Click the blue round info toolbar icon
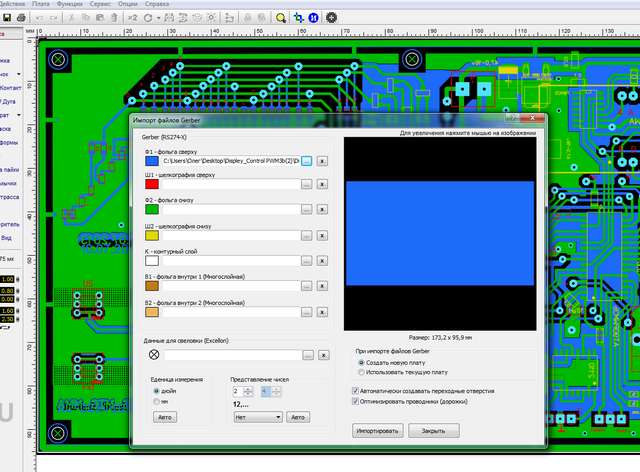The width and height of the screenshot is (640, 472). coord(312,17)
